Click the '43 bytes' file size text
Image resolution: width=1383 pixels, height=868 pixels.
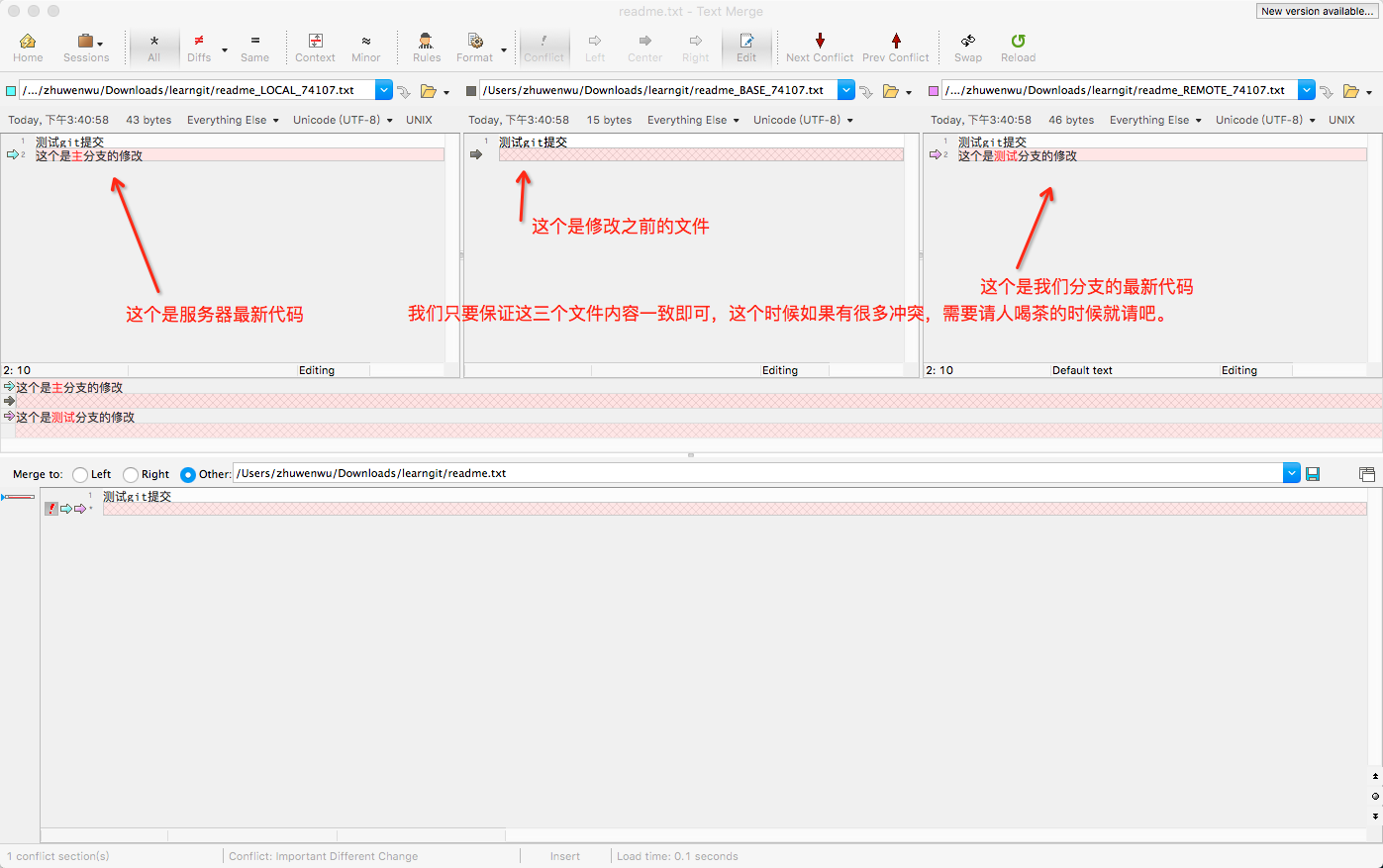point(148,120)
